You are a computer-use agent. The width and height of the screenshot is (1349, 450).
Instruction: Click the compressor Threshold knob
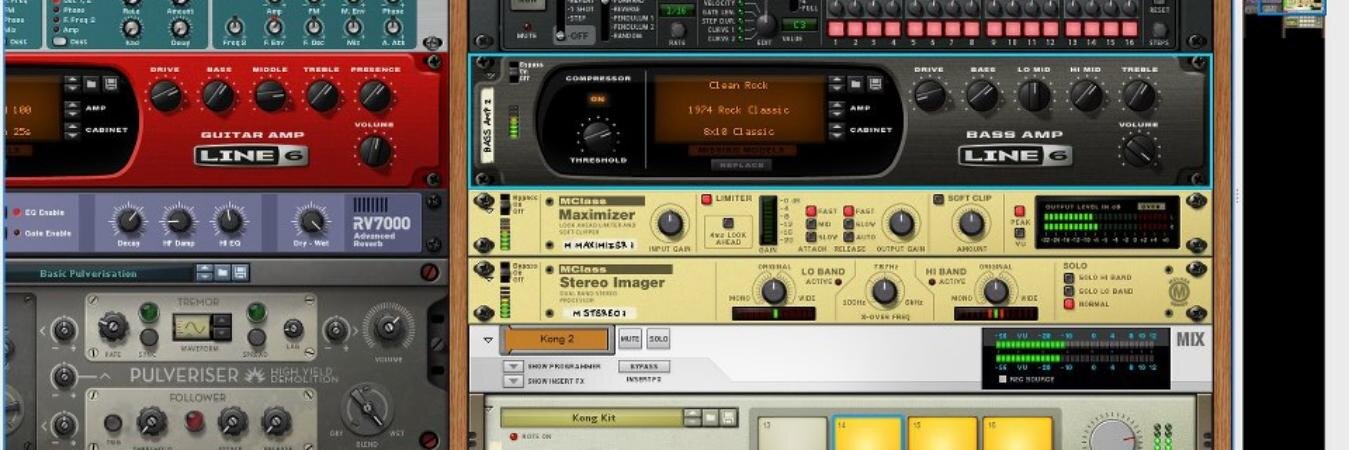pos(598,135)
